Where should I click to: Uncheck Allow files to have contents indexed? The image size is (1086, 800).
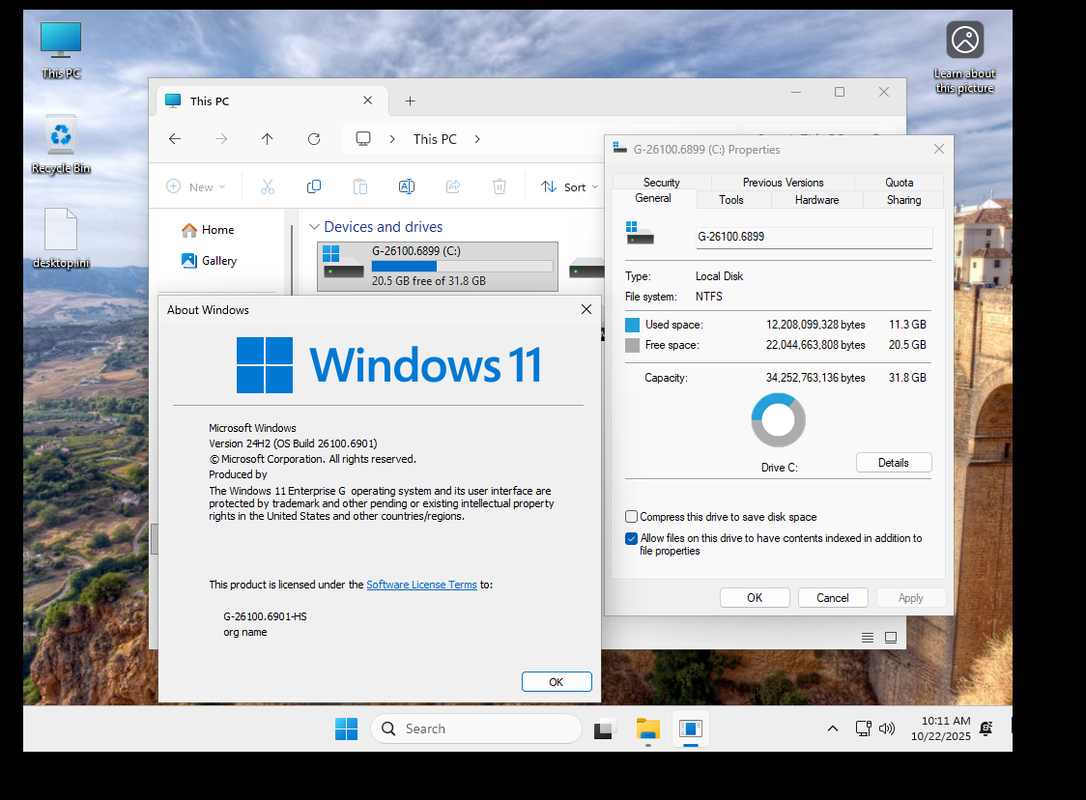pyautogui.click(x=631, y=538)
